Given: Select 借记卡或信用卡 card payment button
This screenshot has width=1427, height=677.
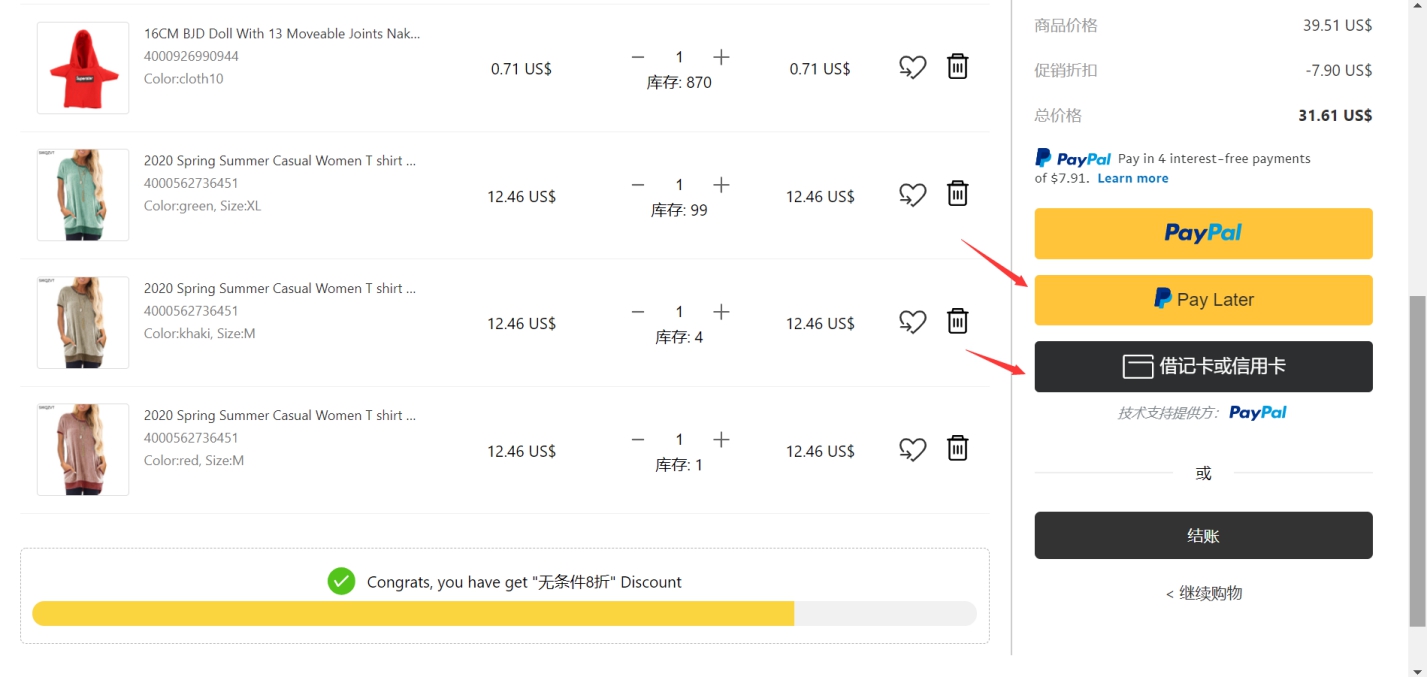Looking at the screenshot, I should tap(1203, 366).
